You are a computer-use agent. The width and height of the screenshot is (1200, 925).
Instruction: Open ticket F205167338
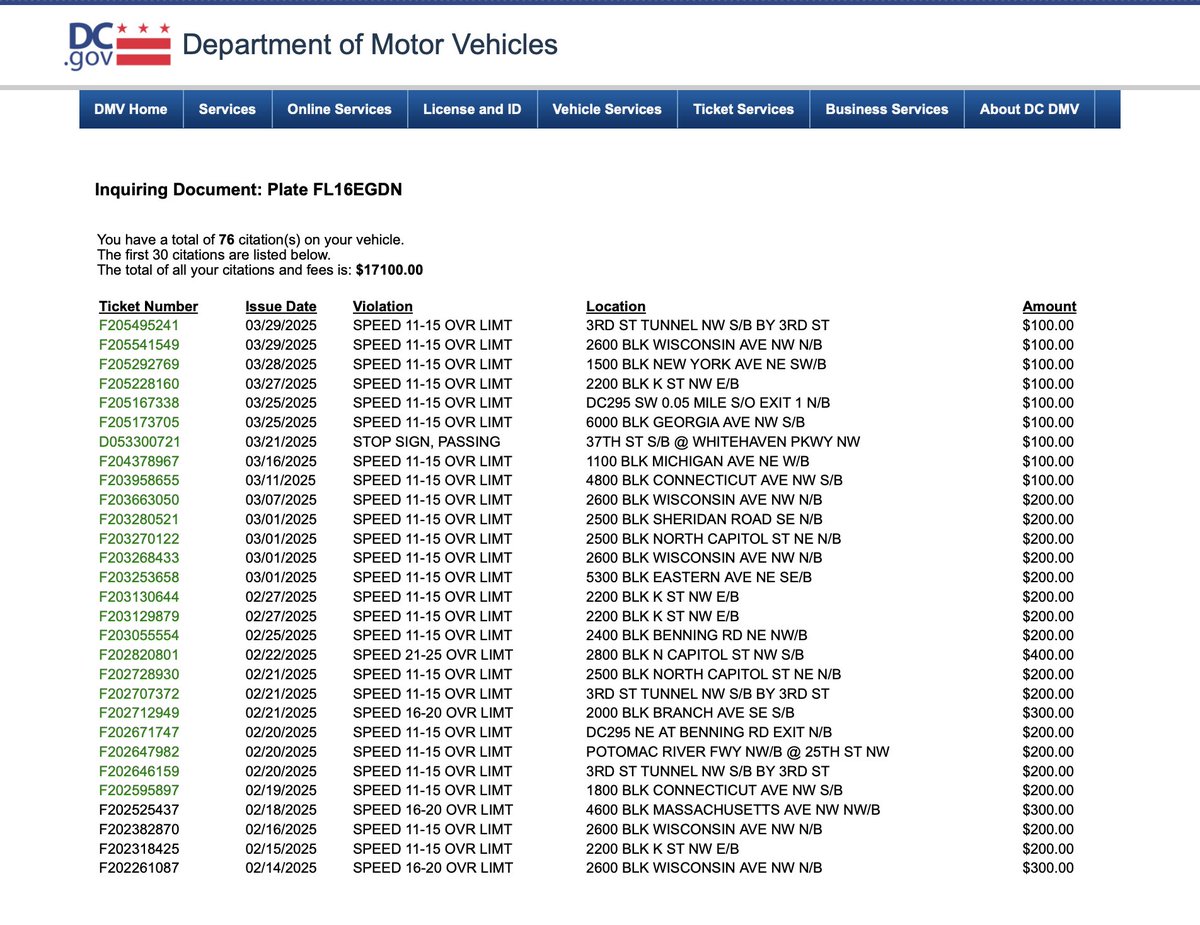[139, 403]
